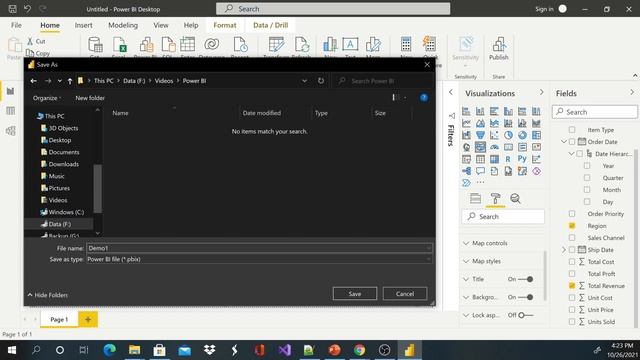Viewport: 640px width, 360px height.
Task: Open the Fields well tab in Visualizations
Action: pos(476,199)
